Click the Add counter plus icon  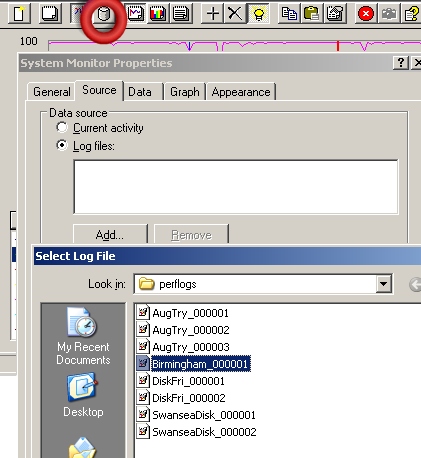213,13
